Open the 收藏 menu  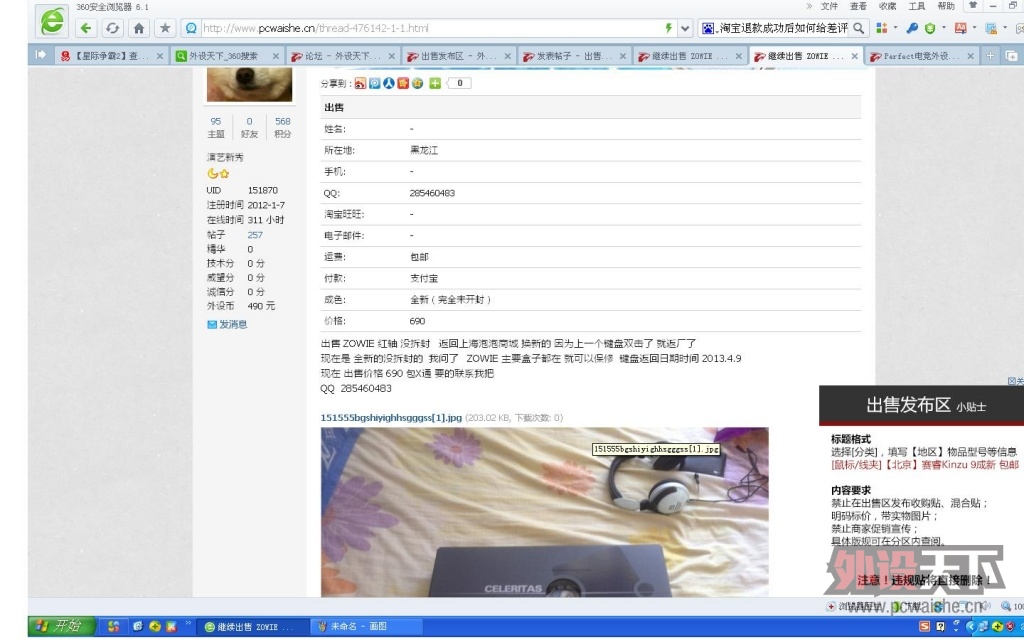click(888, 6)
